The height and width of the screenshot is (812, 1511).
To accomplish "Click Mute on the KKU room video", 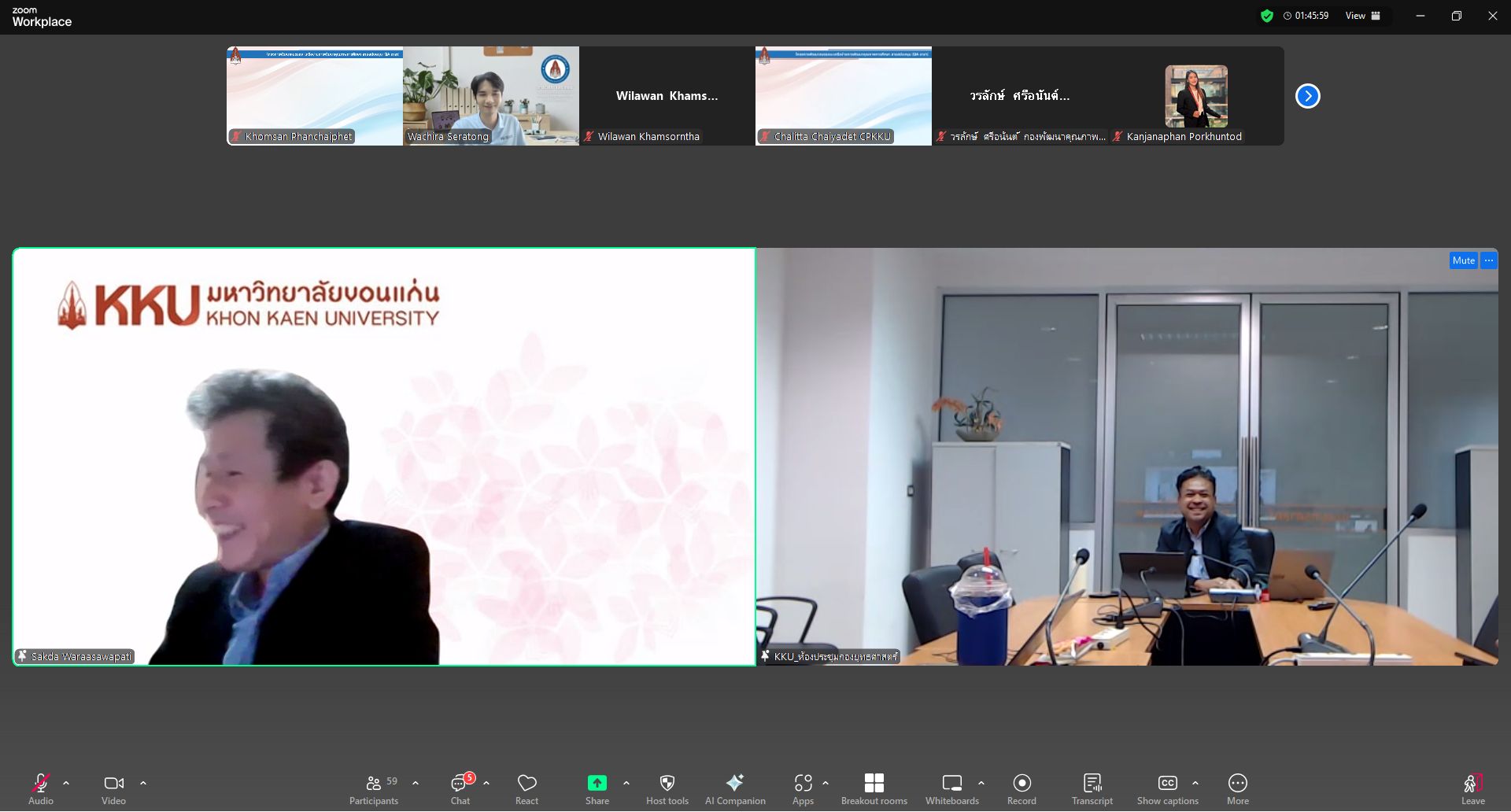I will pyautogui.click(x=1463, y=260).
